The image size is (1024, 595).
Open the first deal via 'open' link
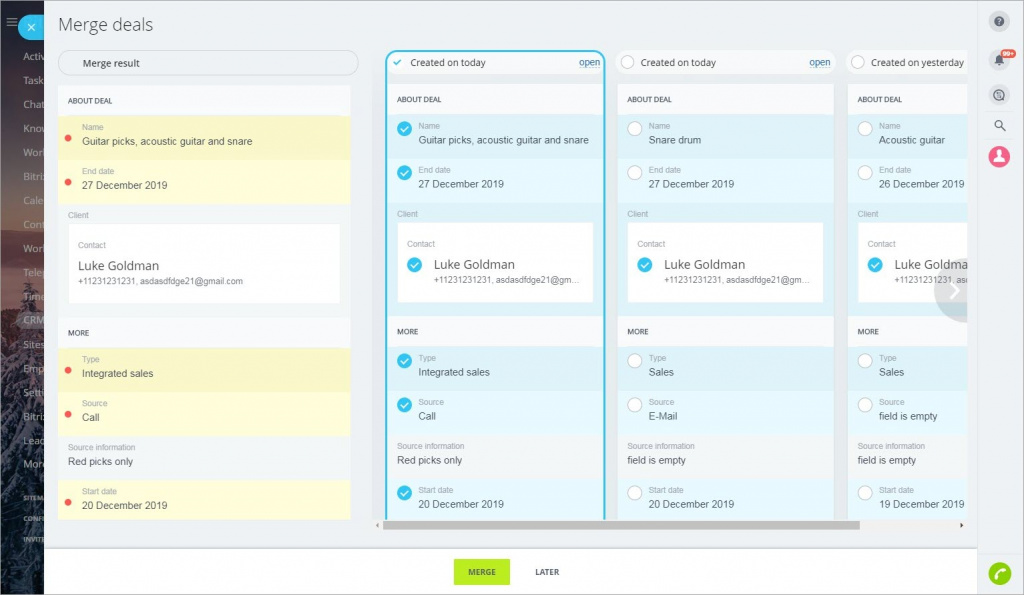tap(589, 62)
